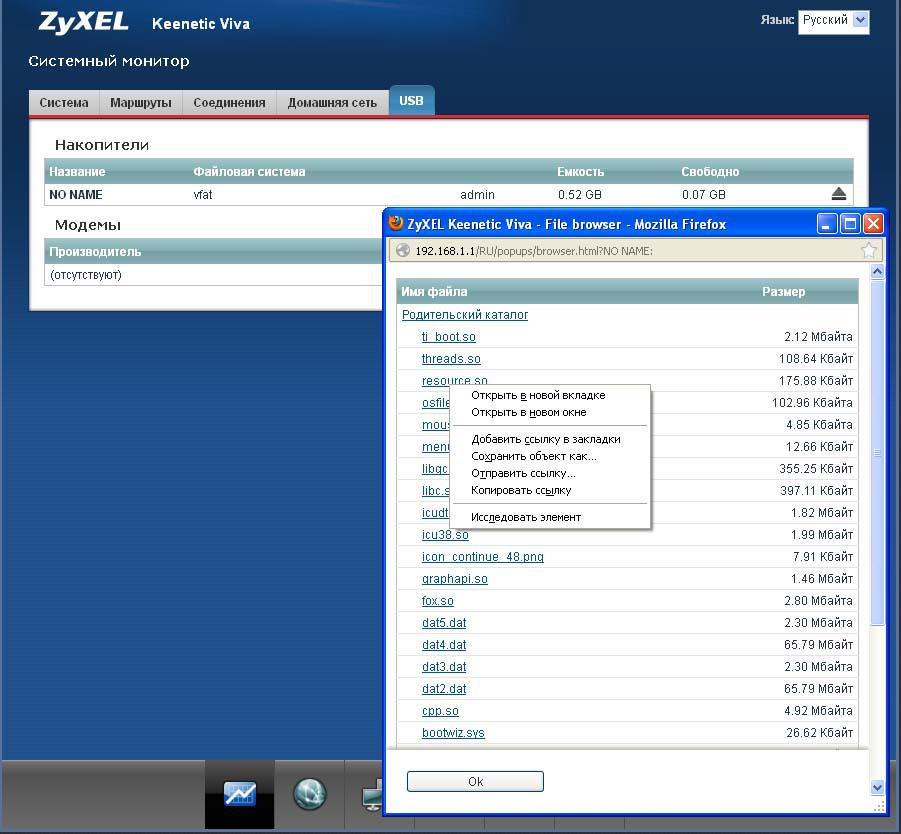Viewport: 901px width, 834px height.
Task: Open the fox.so file link
Action: [x=438, y=601]
